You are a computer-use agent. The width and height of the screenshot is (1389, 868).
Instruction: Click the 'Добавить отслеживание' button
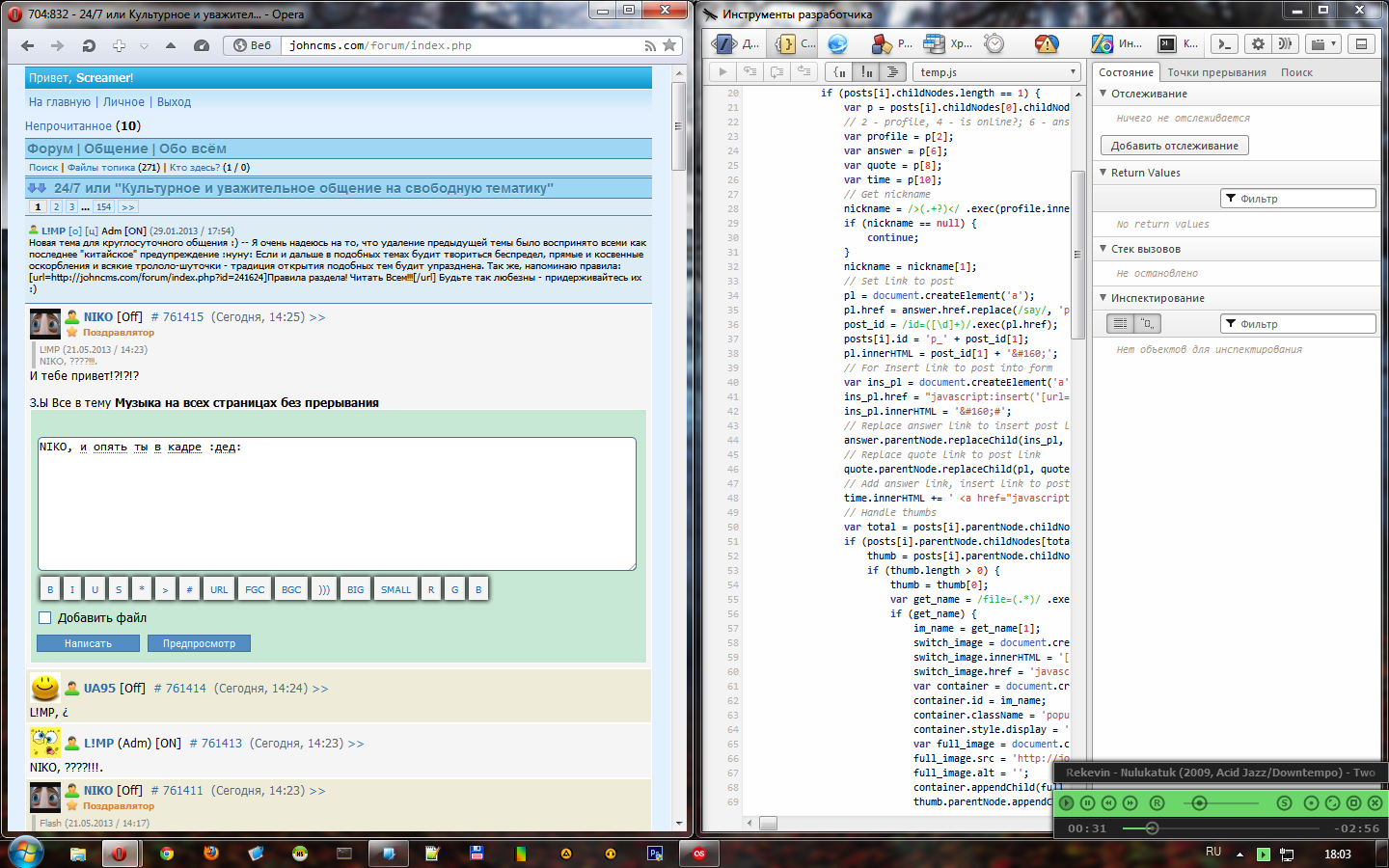[x=1174, y=146]
